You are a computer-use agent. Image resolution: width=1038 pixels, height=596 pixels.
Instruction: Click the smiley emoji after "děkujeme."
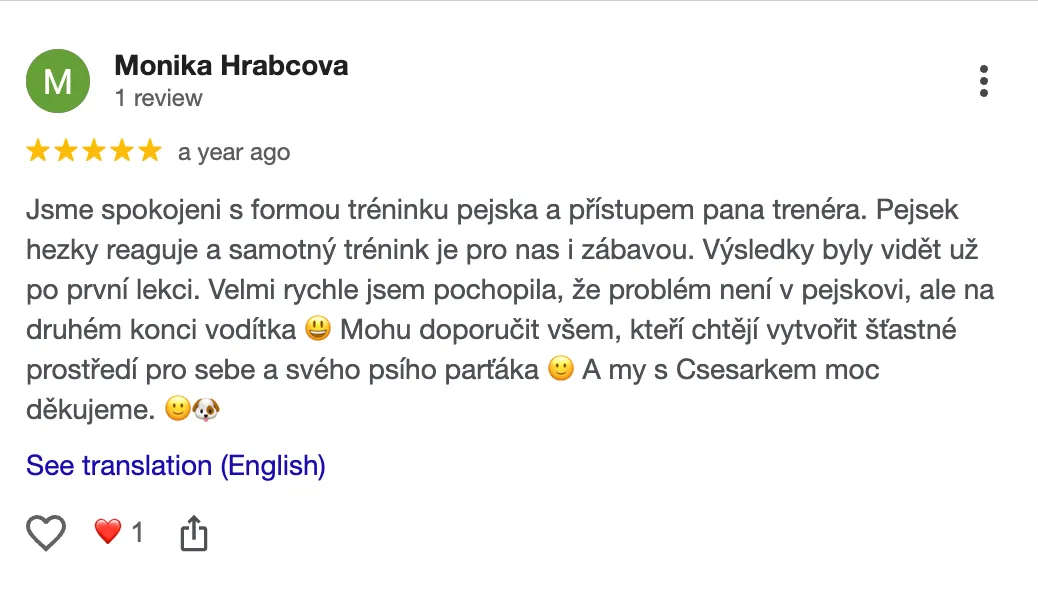tap(176, 410)
